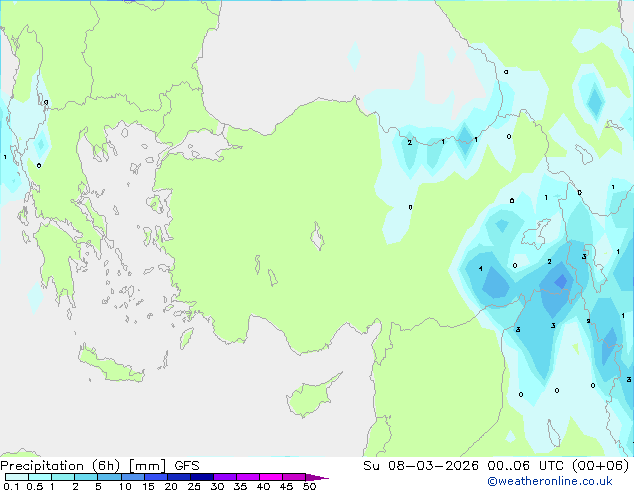Click the '50' legend scale label
This screenshot has height=490, width=634.
pos(309,486)
